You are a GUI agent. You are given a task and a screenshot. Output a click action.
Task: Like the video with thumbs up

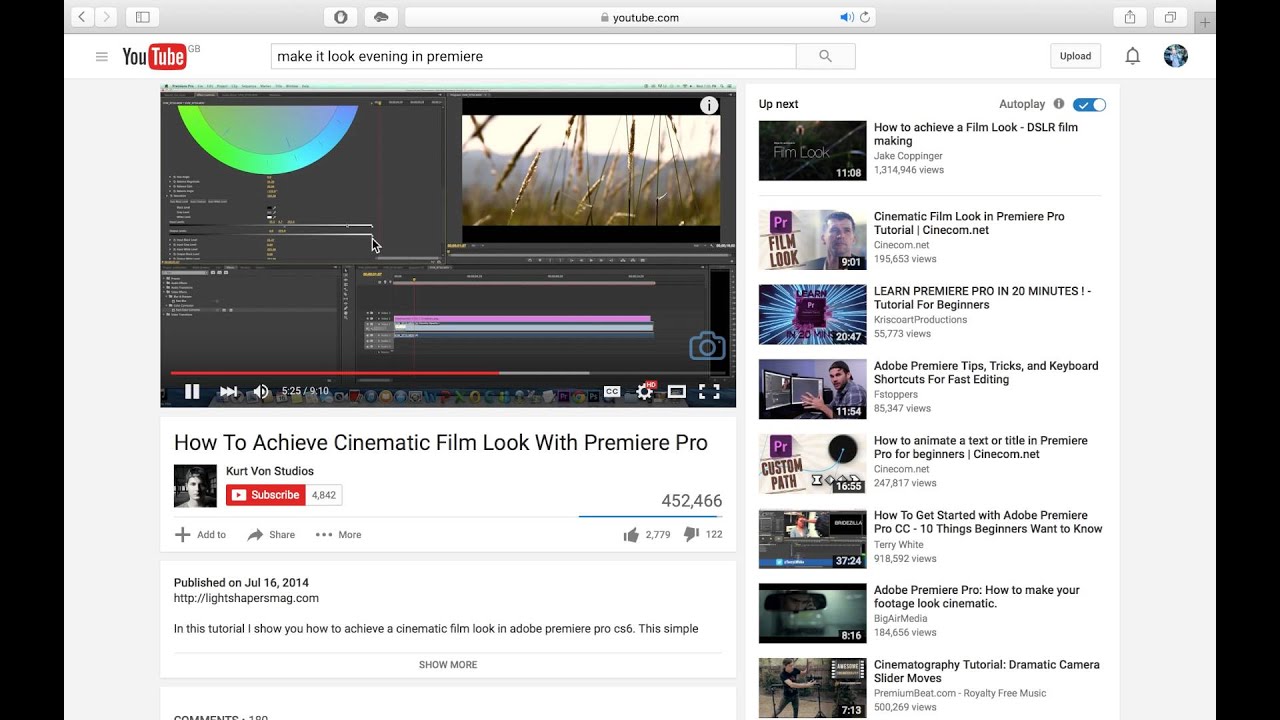pyautogui.click(x=631, y=535)
